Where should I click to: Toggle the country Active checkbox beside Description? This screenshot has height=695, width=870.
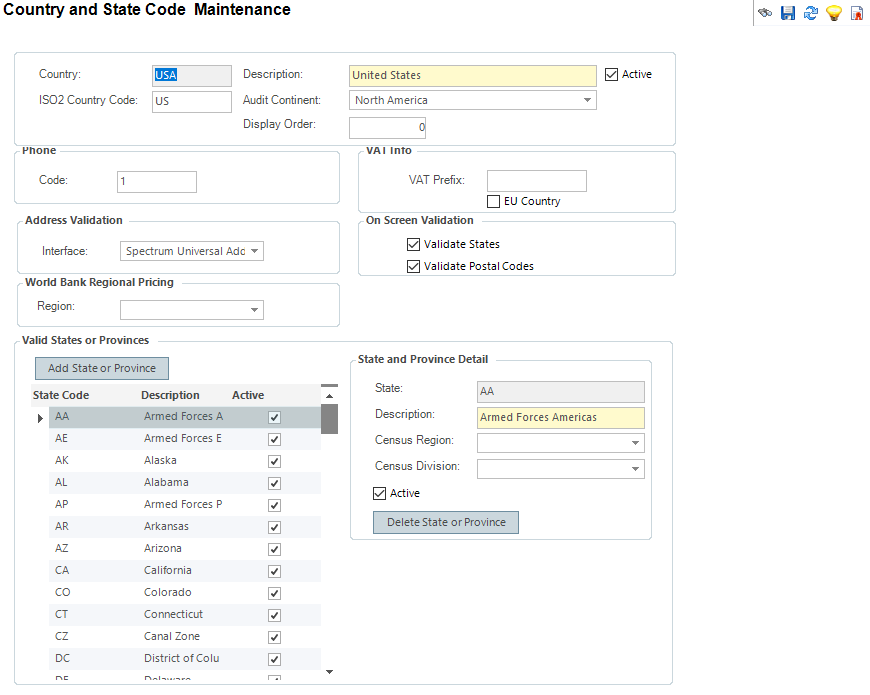click(x=611, y=74)
